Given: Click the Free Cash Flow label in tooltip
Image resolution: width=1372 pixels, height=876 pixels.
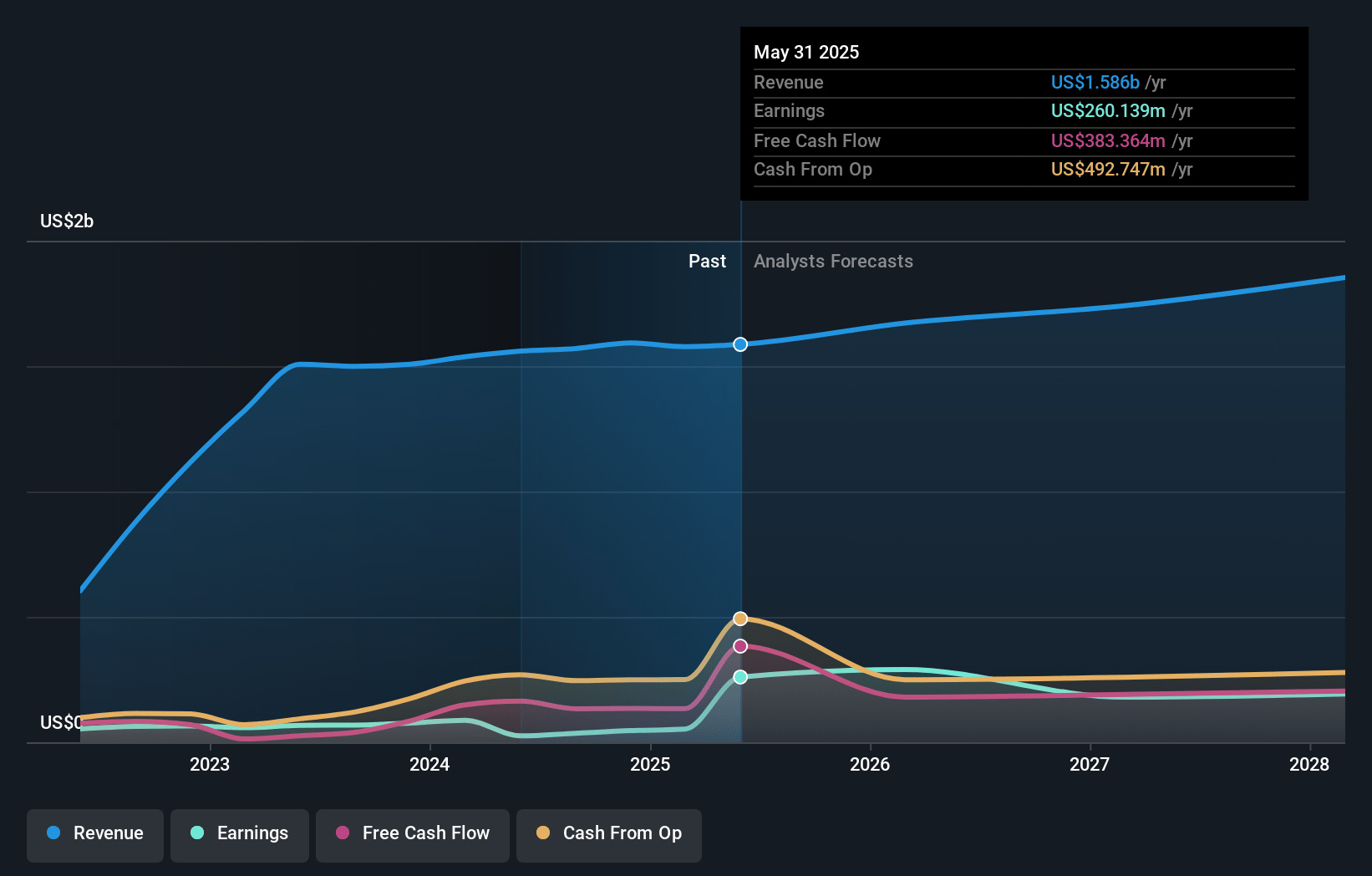Looking at the screenshot, I should [x=817, y=140].
